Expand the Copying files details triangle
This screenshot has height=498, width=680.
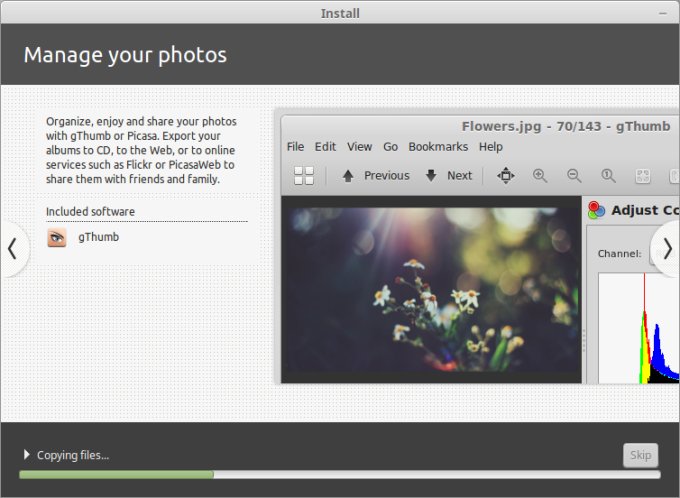point(27,455)
